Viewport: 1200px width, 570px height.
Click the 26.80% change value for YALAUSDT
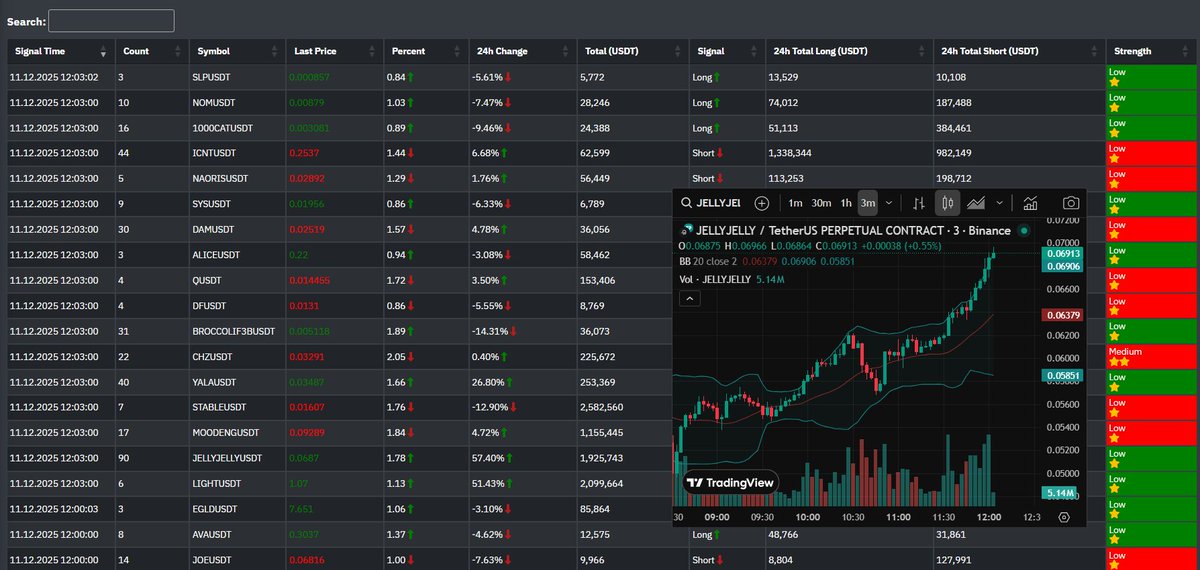point(488,381)
